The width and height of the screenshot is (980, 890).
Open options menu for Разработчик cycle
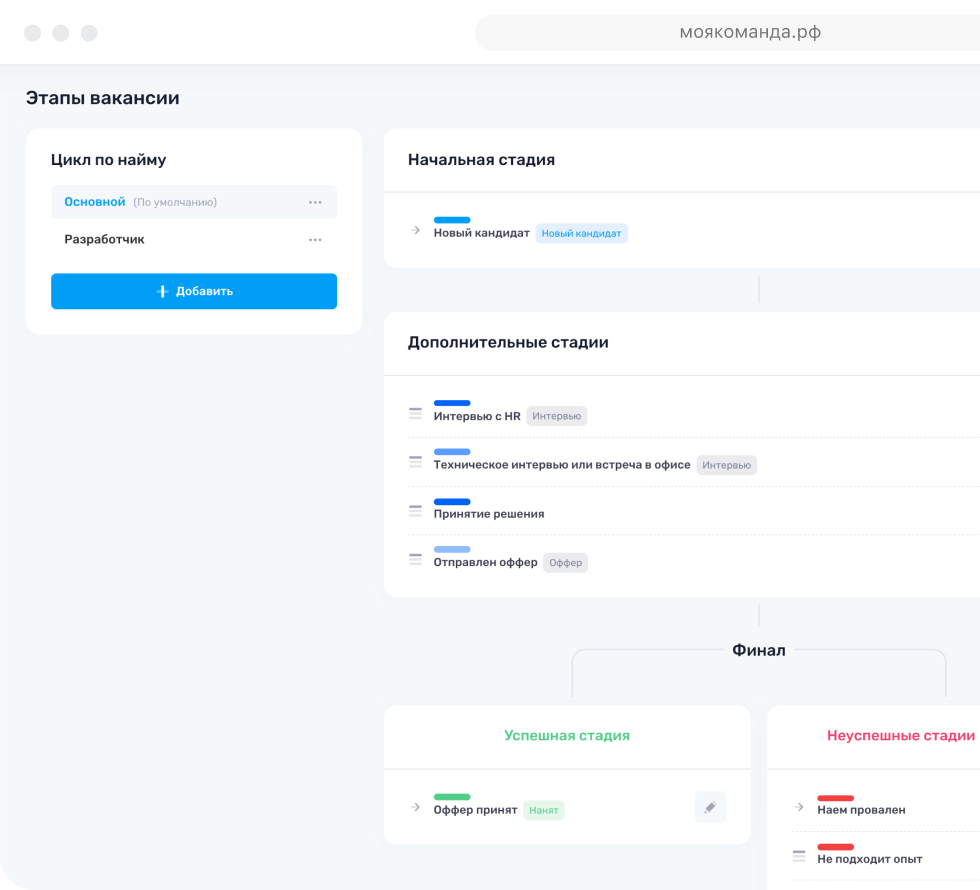tap(315, 240)
